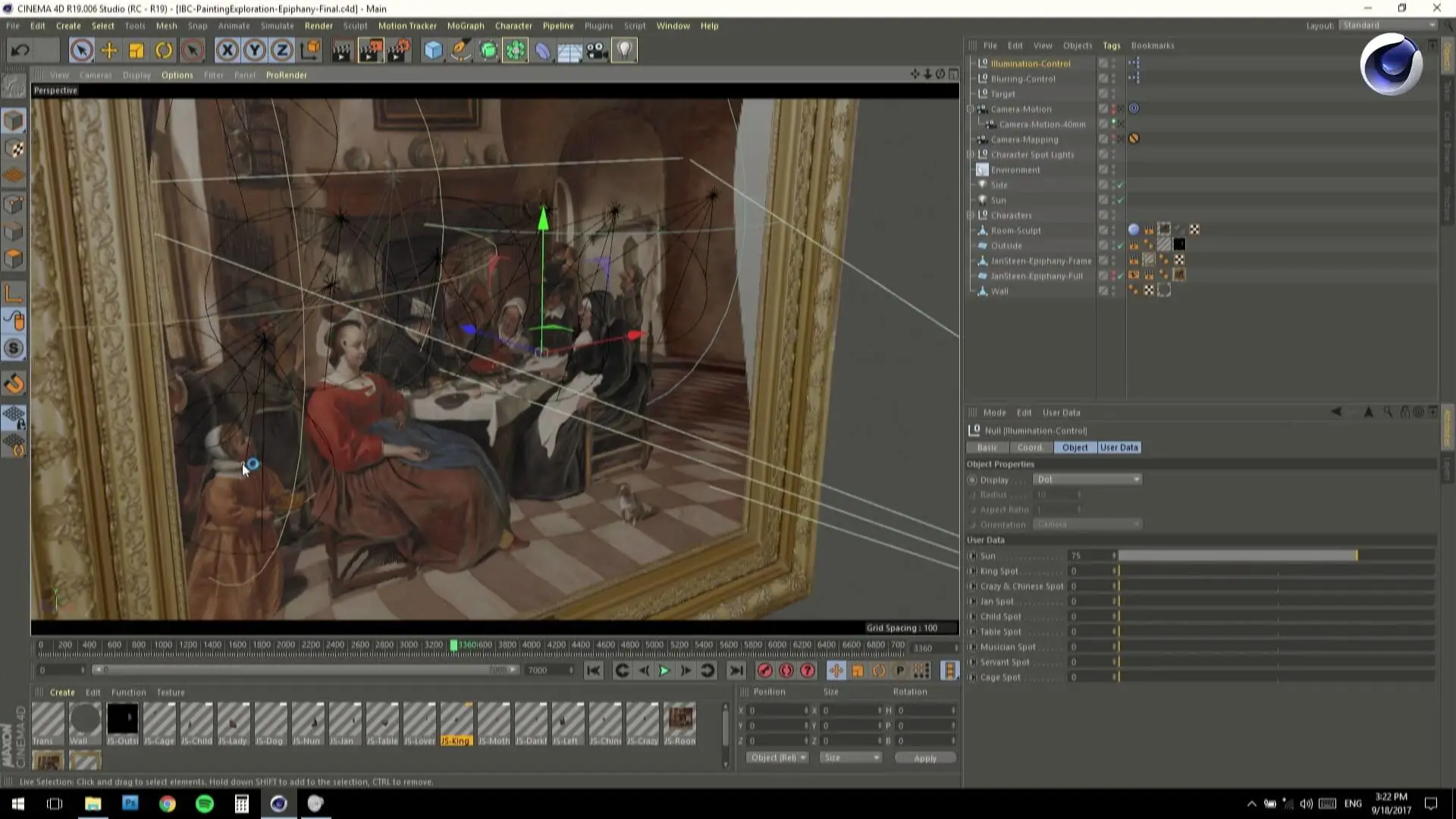
Task: Click the Spline Pen tool icon
Action: pos(460,51)
